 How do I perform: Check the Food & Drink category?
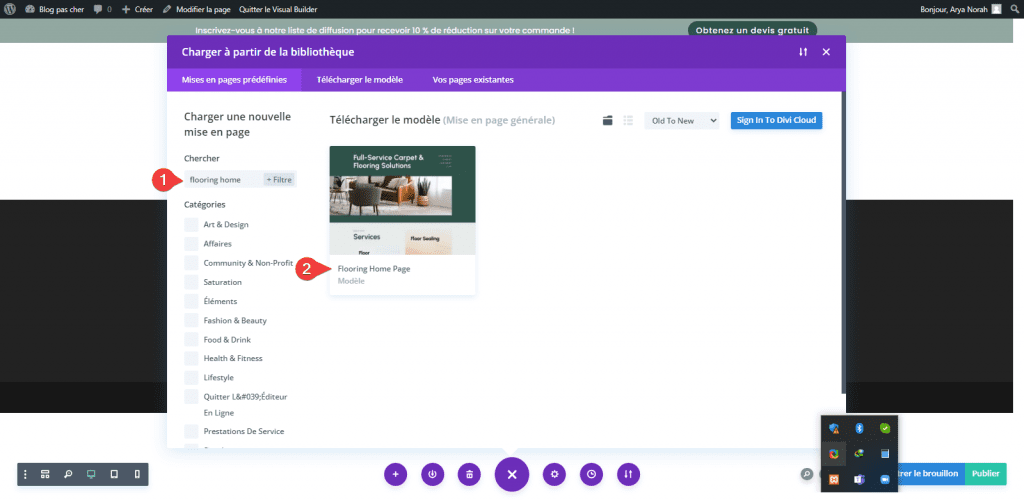[x=191, y=339]
